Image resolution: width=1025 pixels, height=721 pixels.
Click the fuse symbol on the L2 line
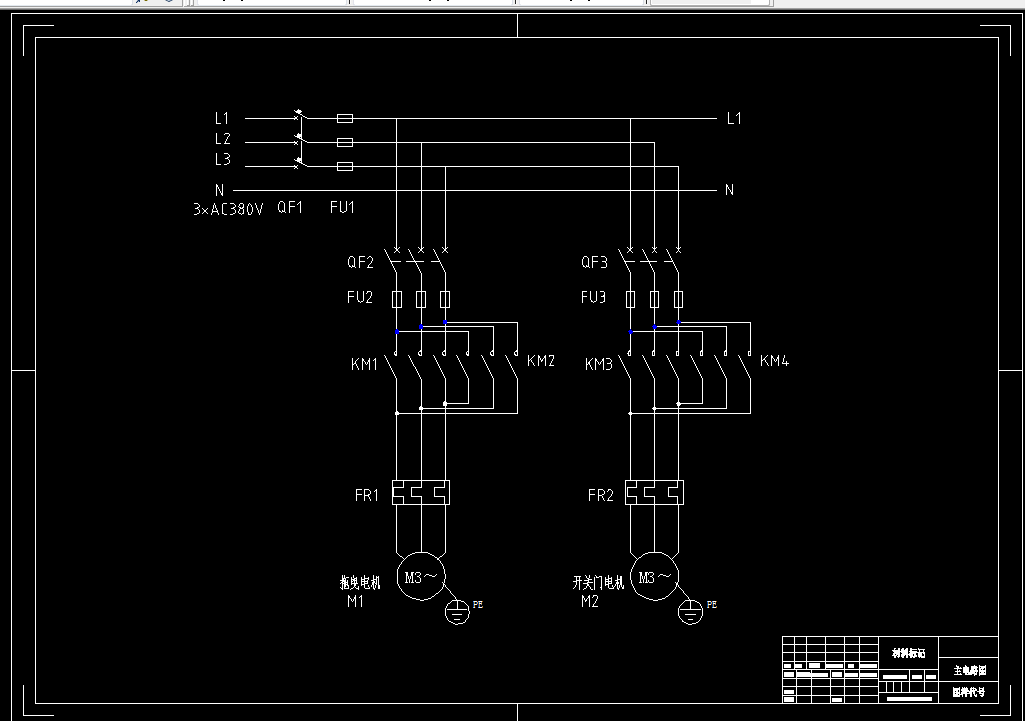point(344,142)
